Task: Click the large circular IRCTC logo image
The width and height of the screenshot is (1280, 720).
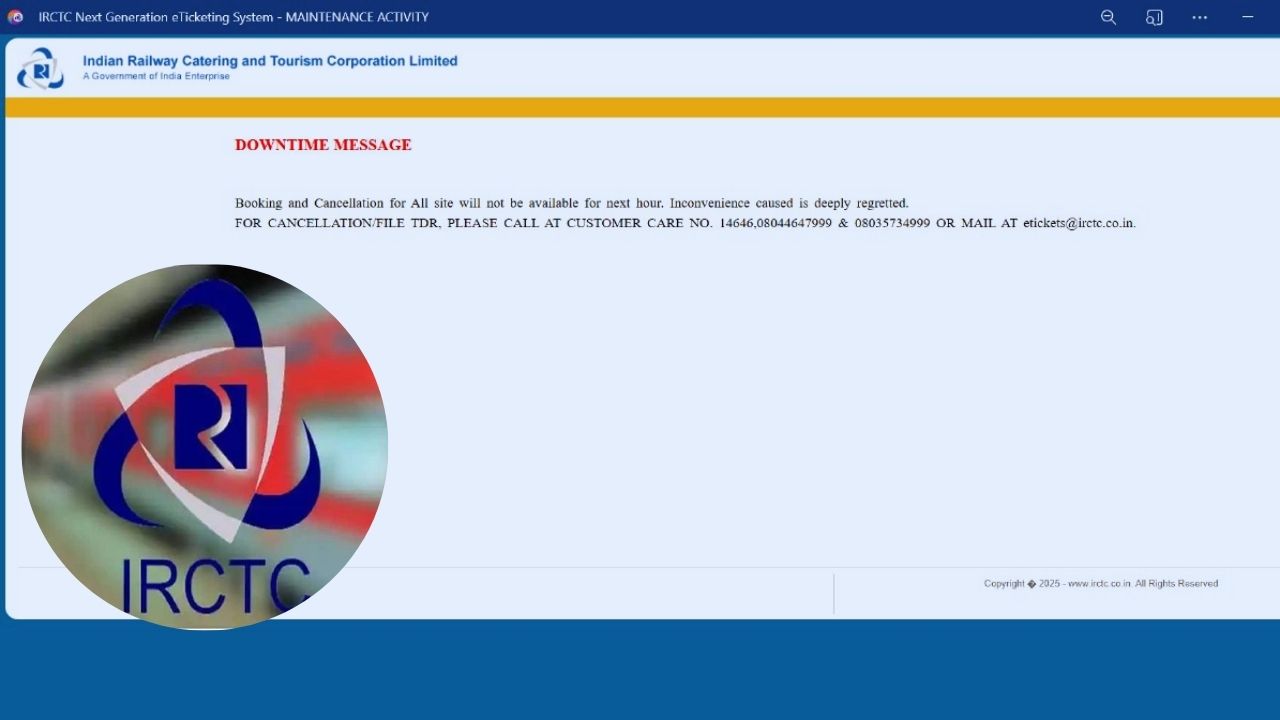Action: (x=204, y=446)
